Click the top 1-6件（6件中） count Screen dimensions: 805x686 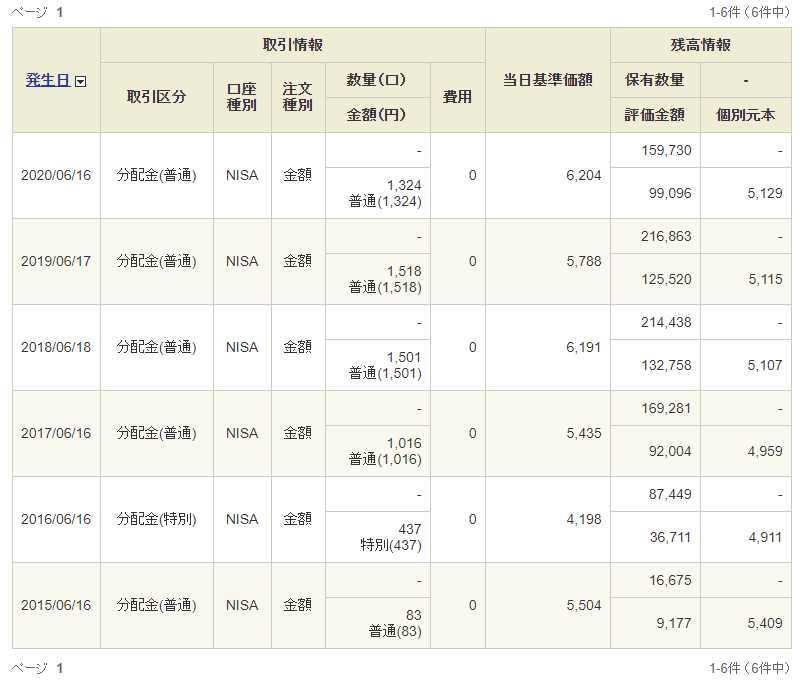pyautogui.click(x=750, y=12)
